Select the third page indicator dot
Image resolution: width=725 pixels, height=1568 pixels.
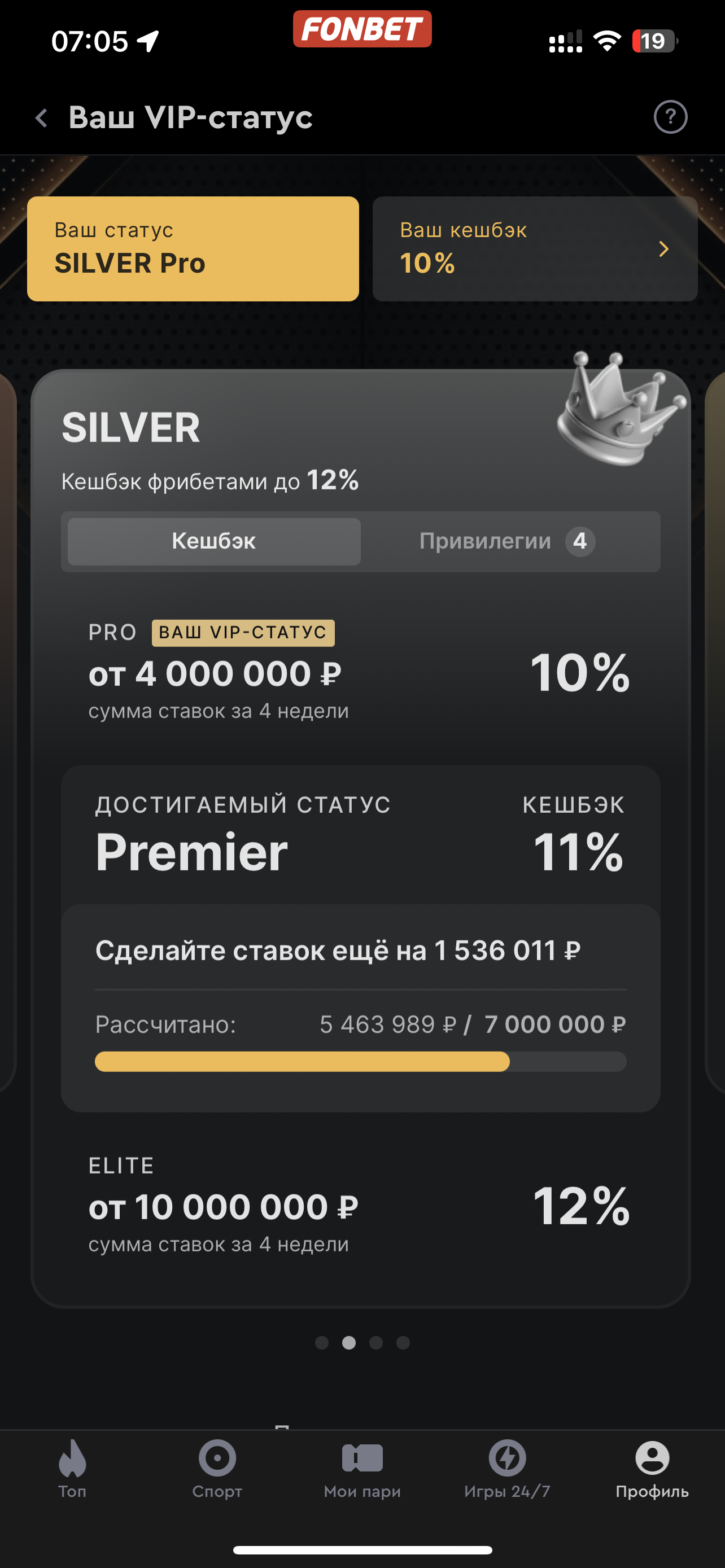(x=376, y=1343)
